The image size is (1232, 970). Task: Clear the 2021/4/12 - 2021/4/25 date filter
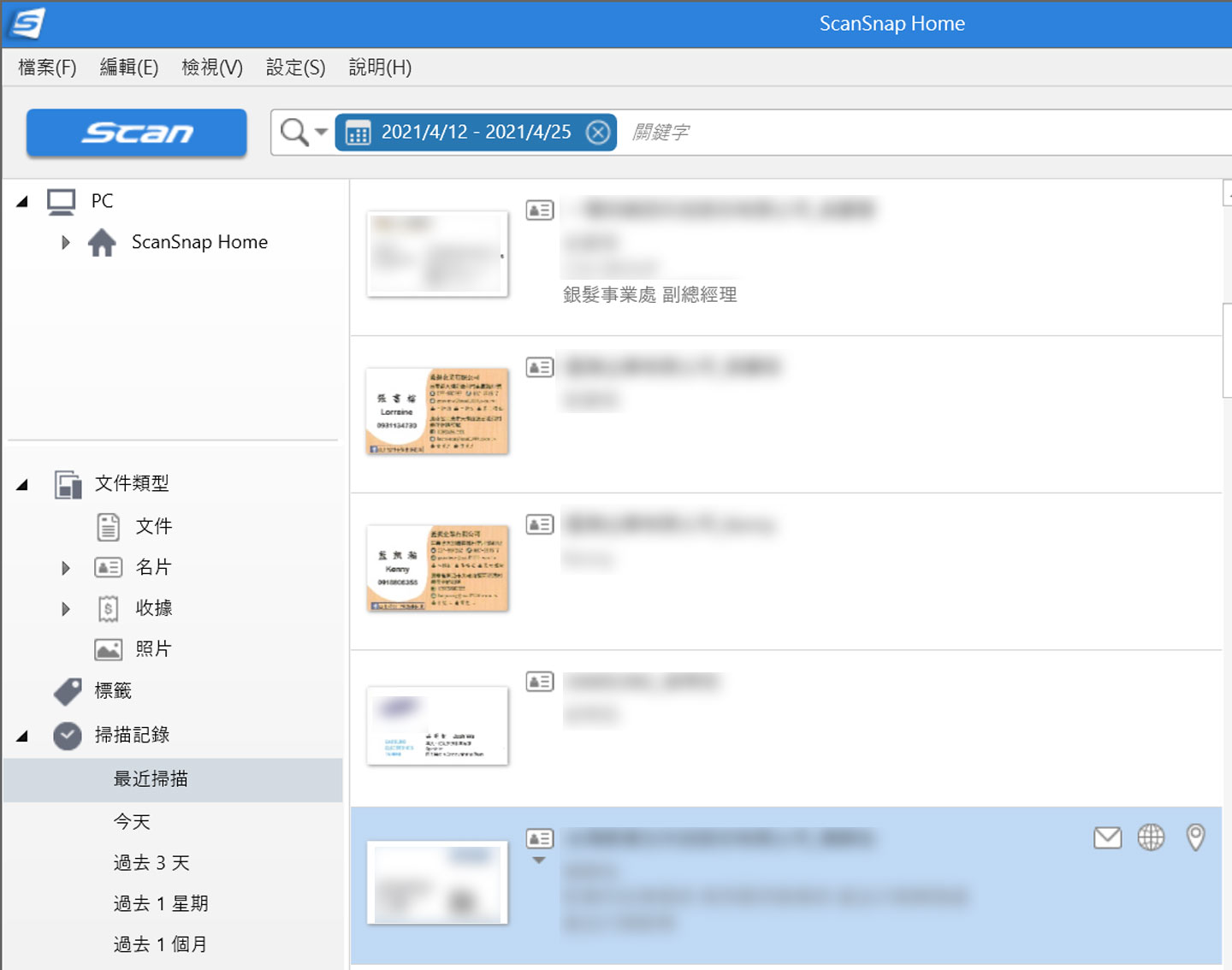[598, 131]
